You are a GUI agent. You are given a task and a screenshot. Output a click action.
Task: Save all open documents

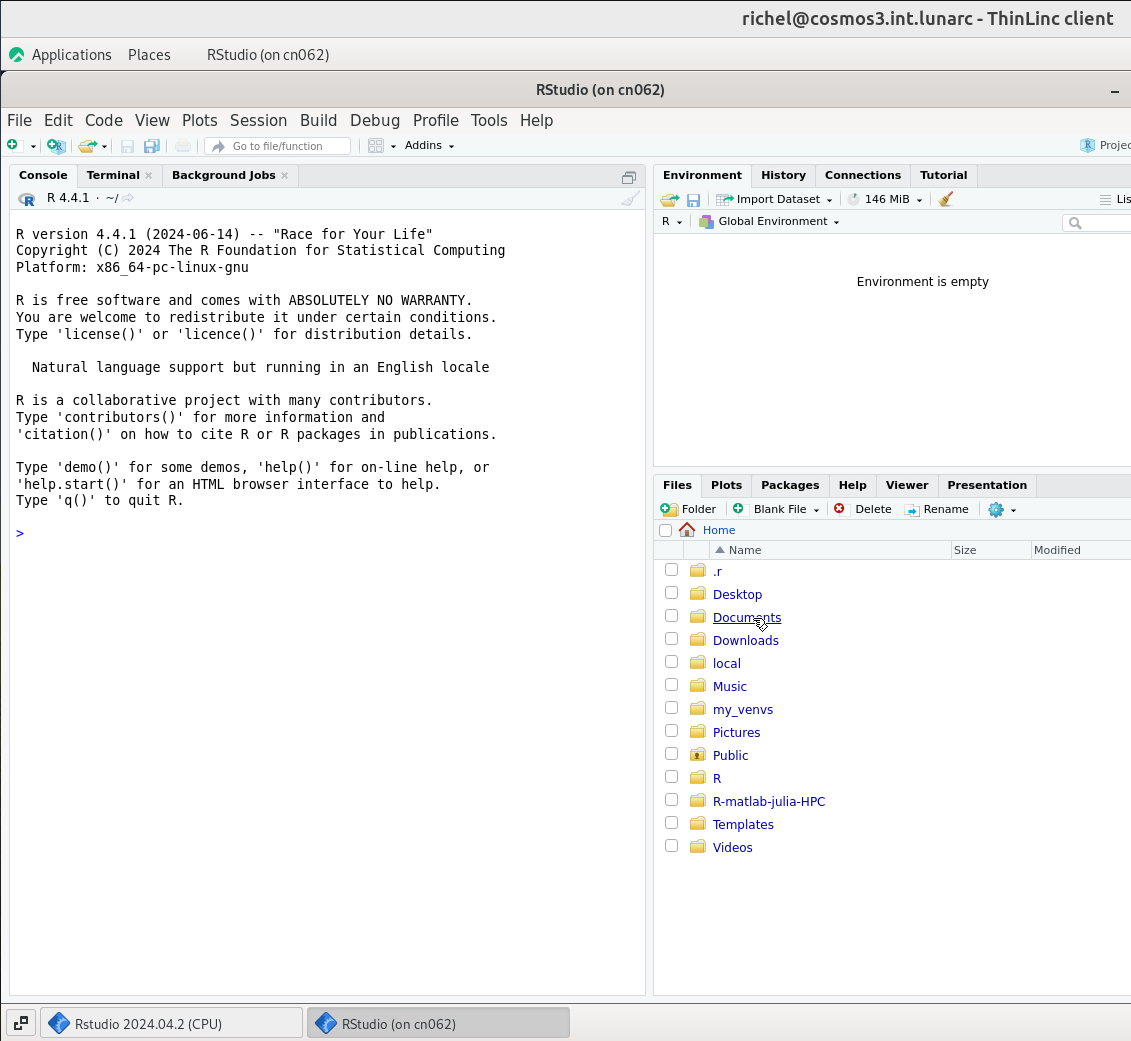click(152, 145)
